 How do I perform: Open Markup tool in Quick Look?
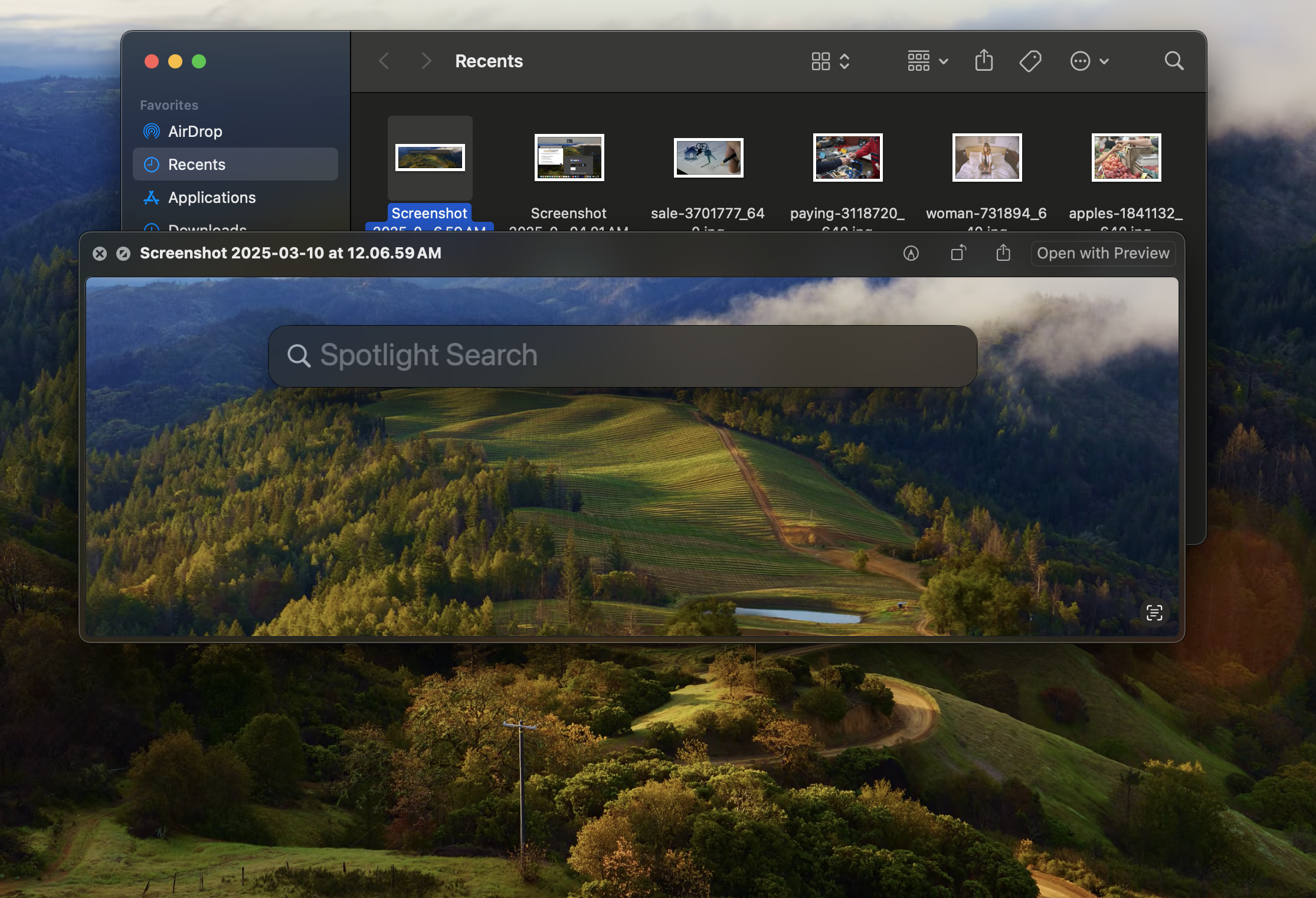pos(911,253)
